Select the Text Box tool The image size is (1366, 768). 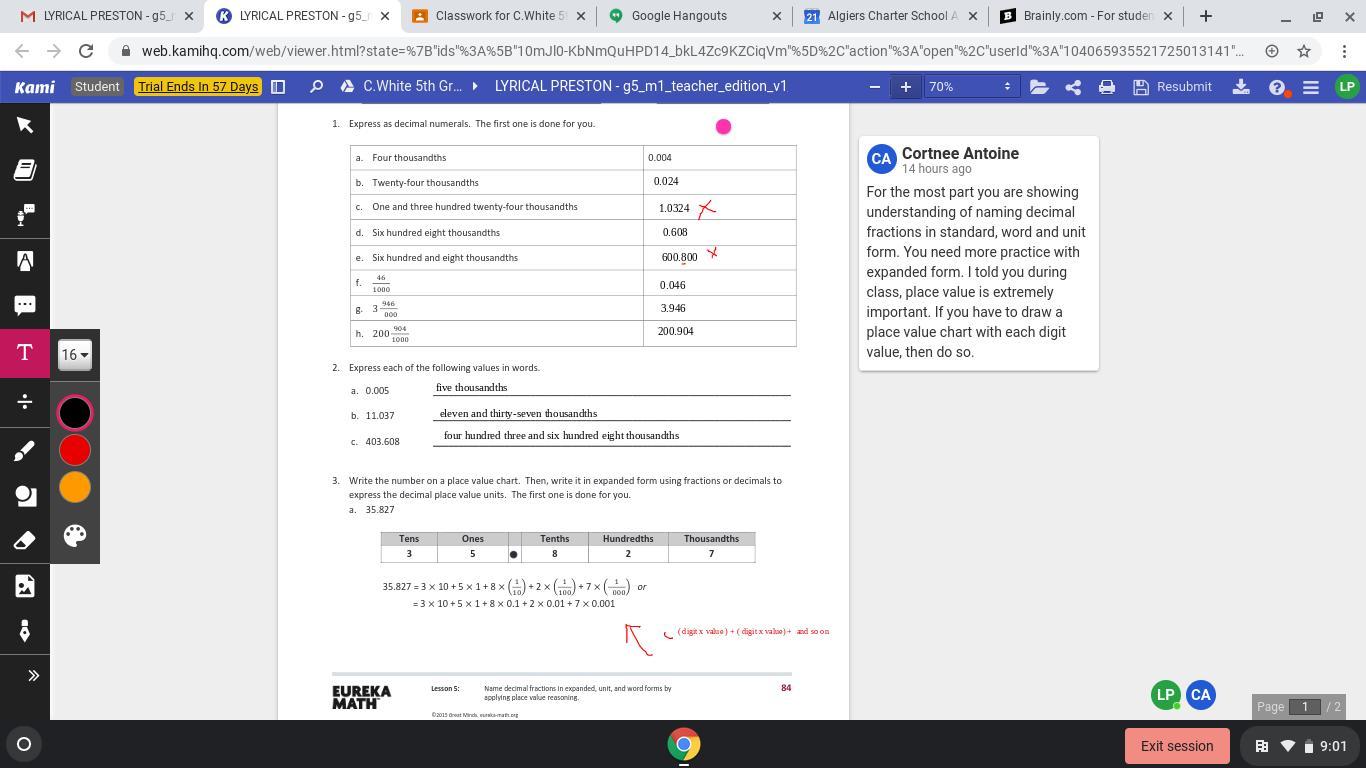pos(25,353)
